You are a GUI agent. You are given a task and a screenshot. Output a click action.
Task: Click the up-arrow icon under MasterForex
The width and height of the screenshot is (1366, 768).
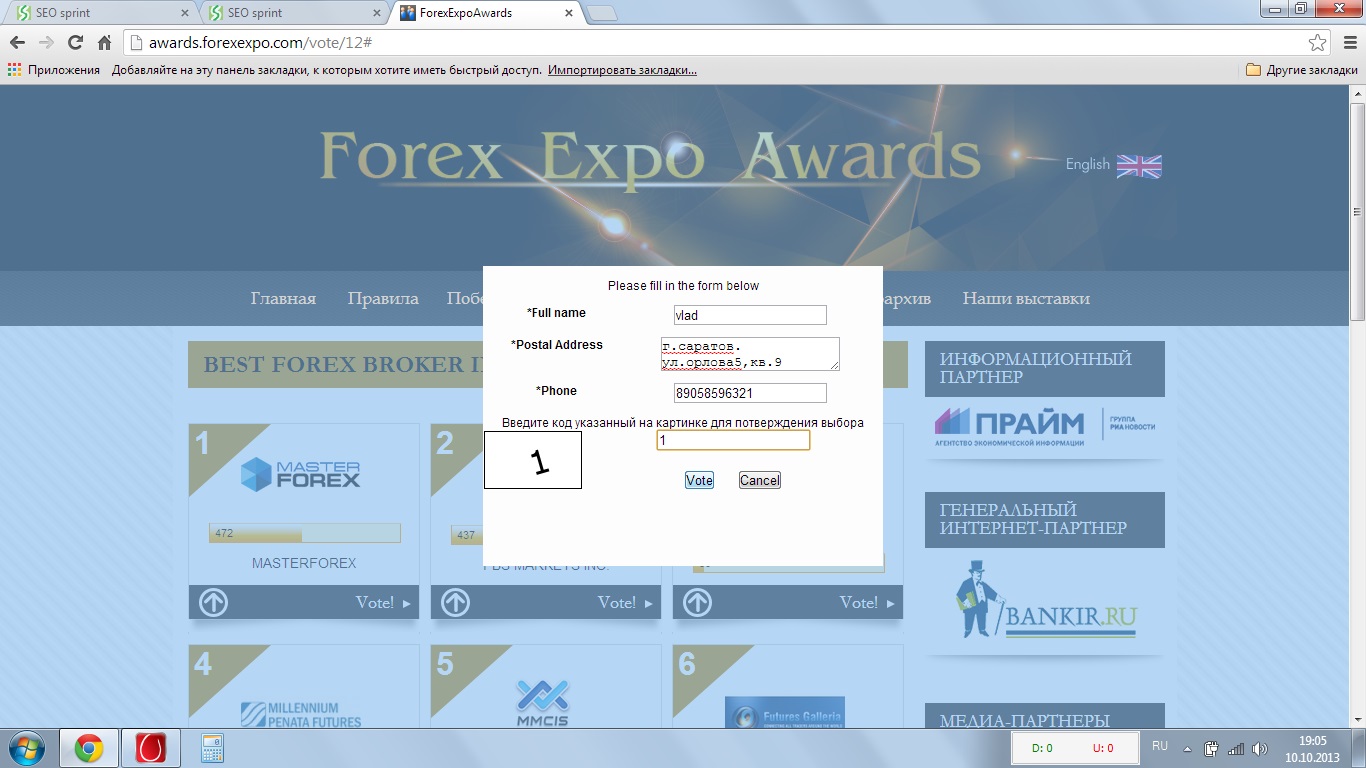click(x=214, y=602)
